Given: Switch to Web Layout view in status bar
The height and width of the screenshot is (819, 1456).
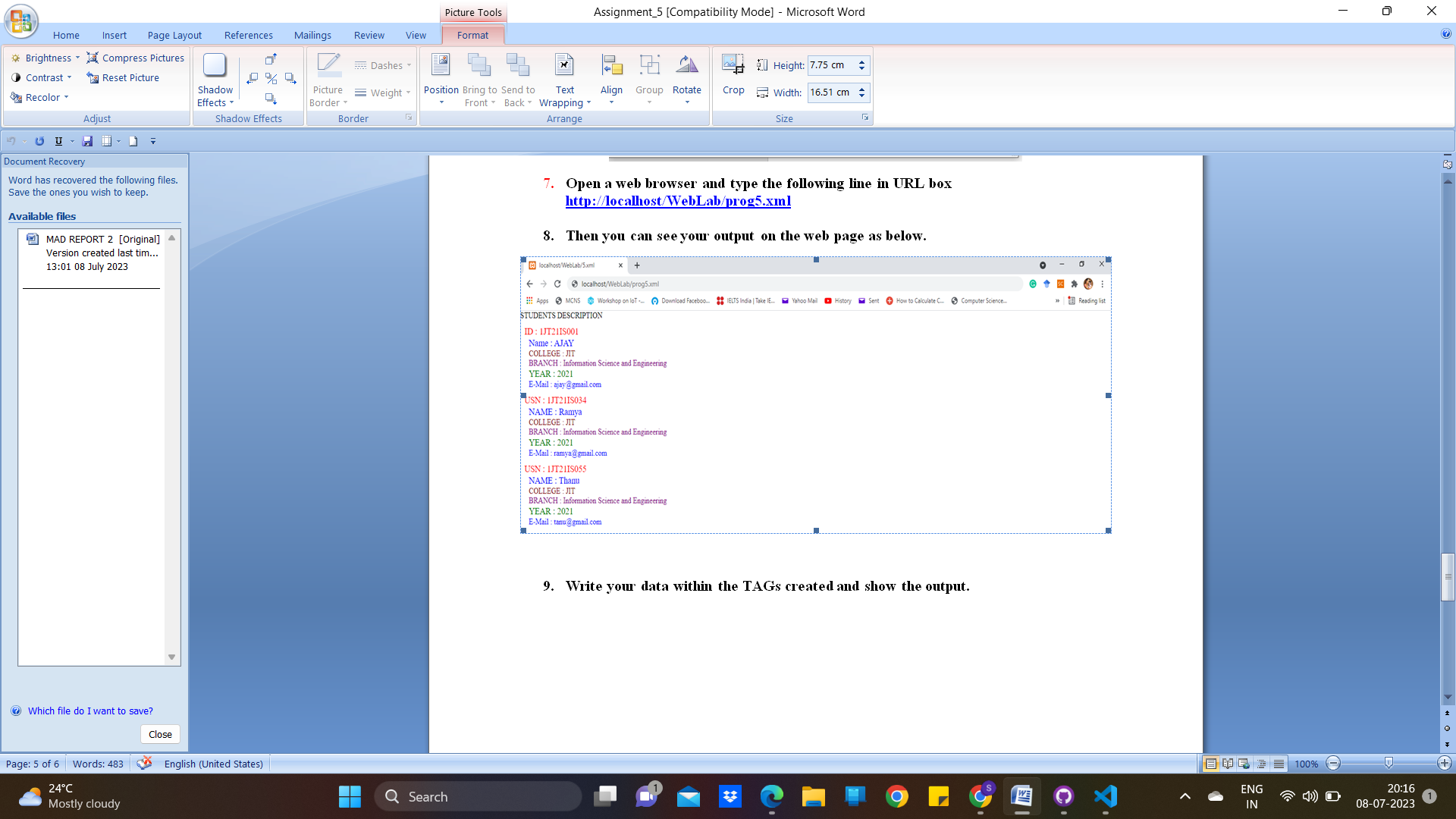Looking at the screenshot, I should (x=1243, y=764).
